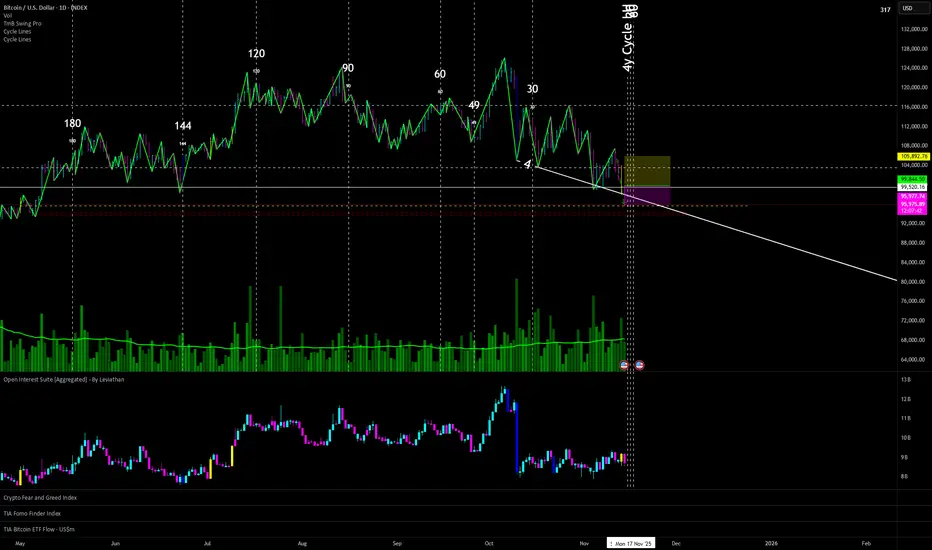Click the white 99,520.16 price tag

coord(912,187)
